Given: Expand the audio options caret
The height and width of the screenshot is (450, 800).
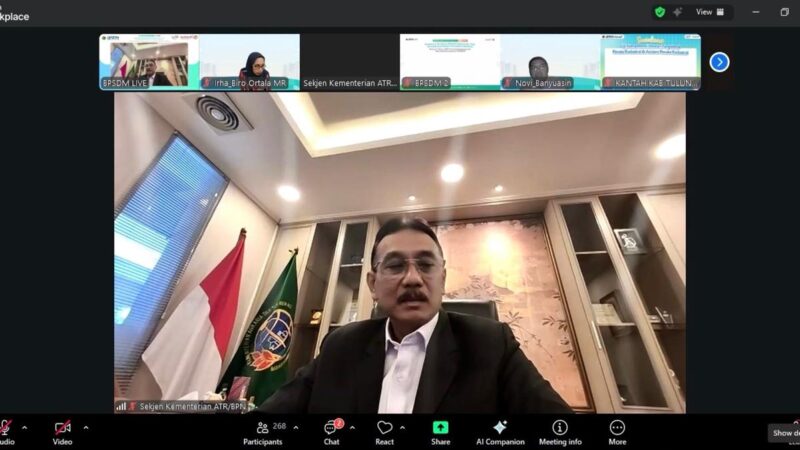Looking at the screenshot, I should 24,428.
